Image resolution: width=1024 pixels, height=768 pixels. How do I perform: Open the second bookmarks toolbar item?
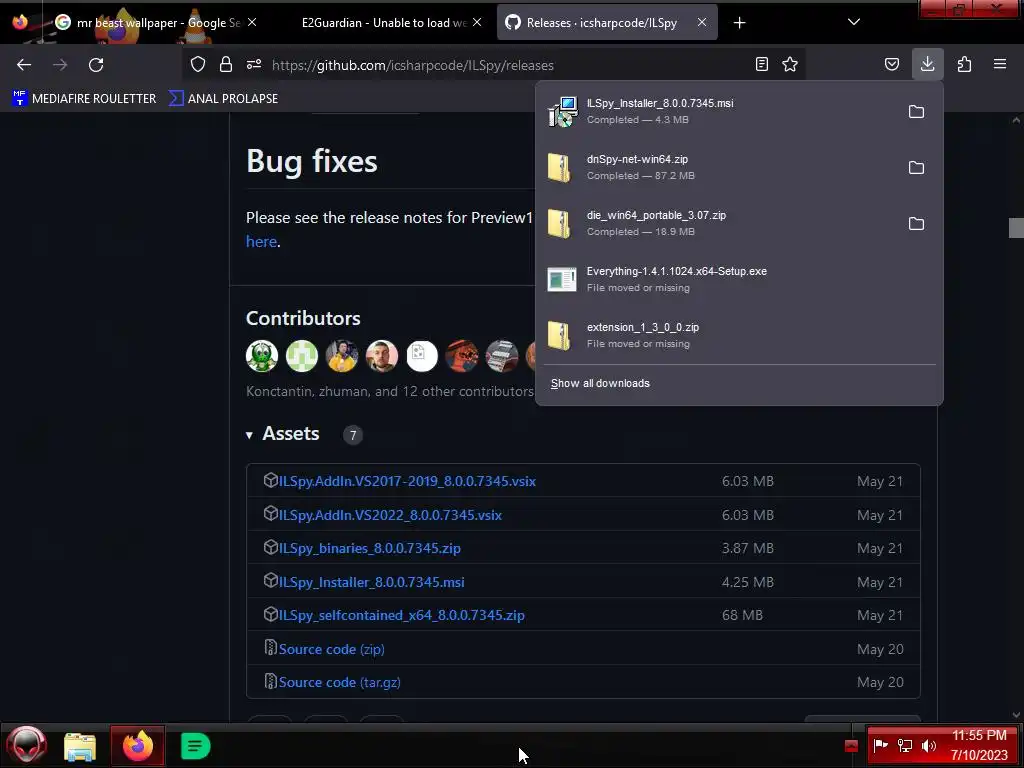click(x=223, y=99)
